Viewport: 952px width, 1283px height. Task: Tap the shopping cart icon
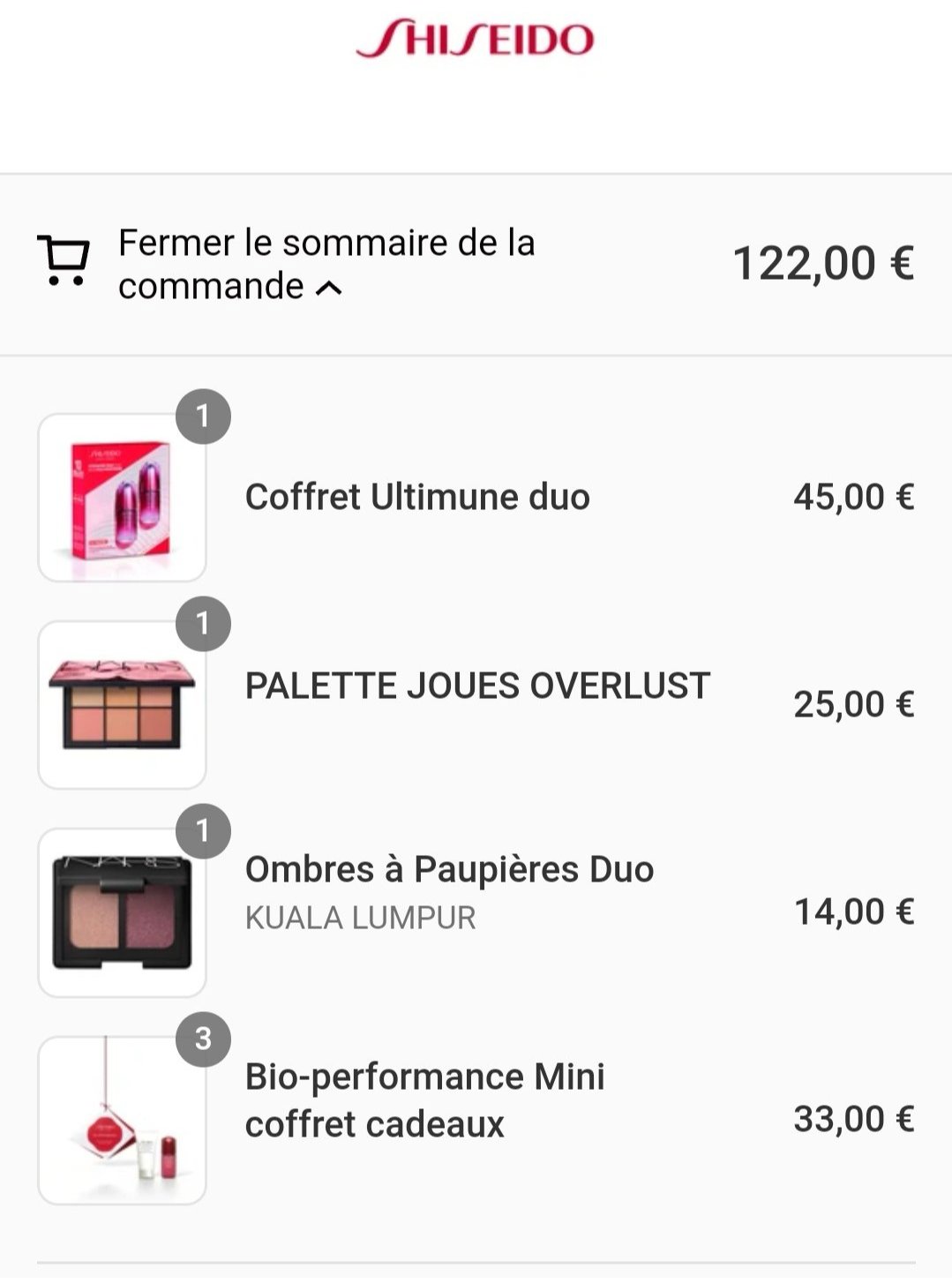point(64,261)
